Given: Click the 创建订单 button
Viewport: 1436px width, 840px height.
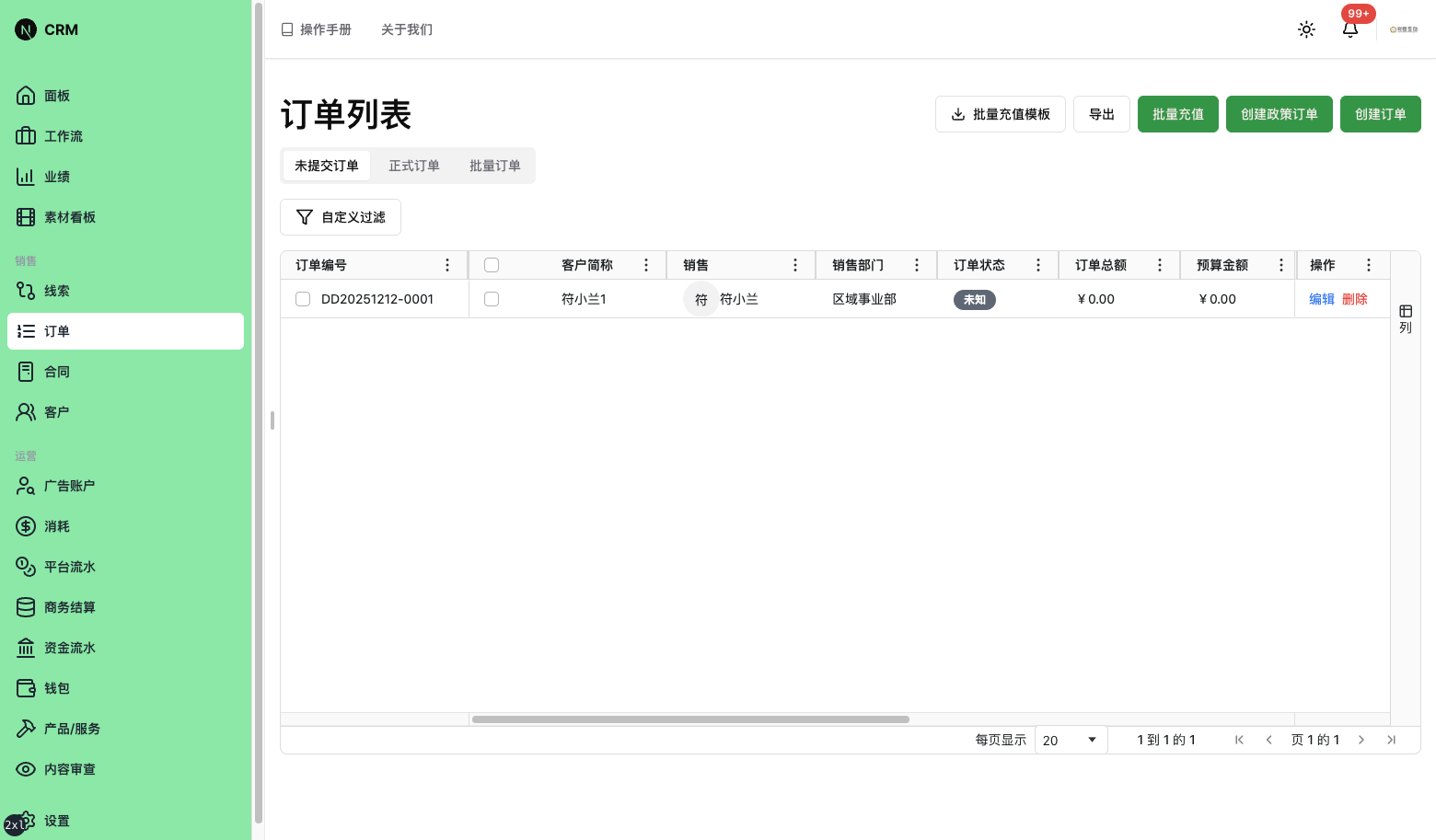Looking at the screenshot, I should pyautogui.click(x=1380, y=113).
